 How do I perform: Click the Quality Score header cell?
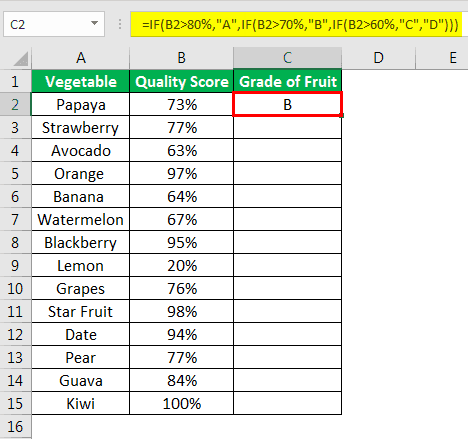tap(181, 81)
